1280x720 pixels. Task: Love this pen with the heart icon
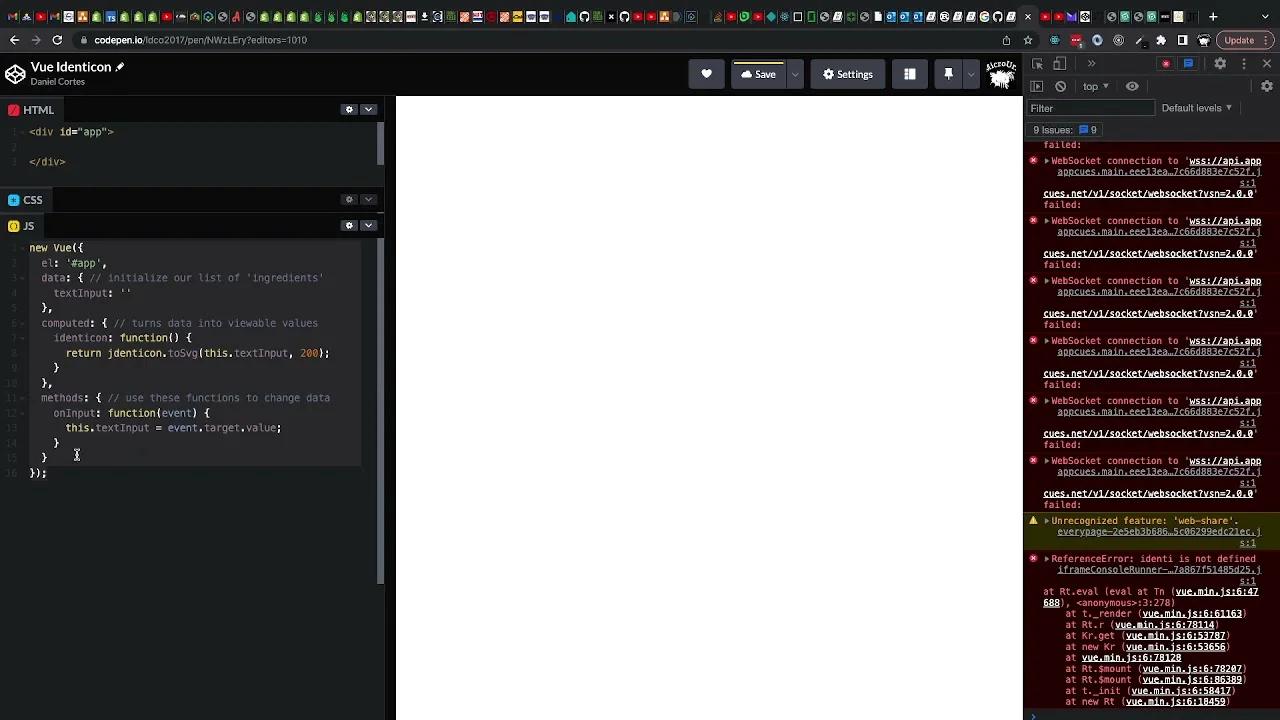click(706, 74)
